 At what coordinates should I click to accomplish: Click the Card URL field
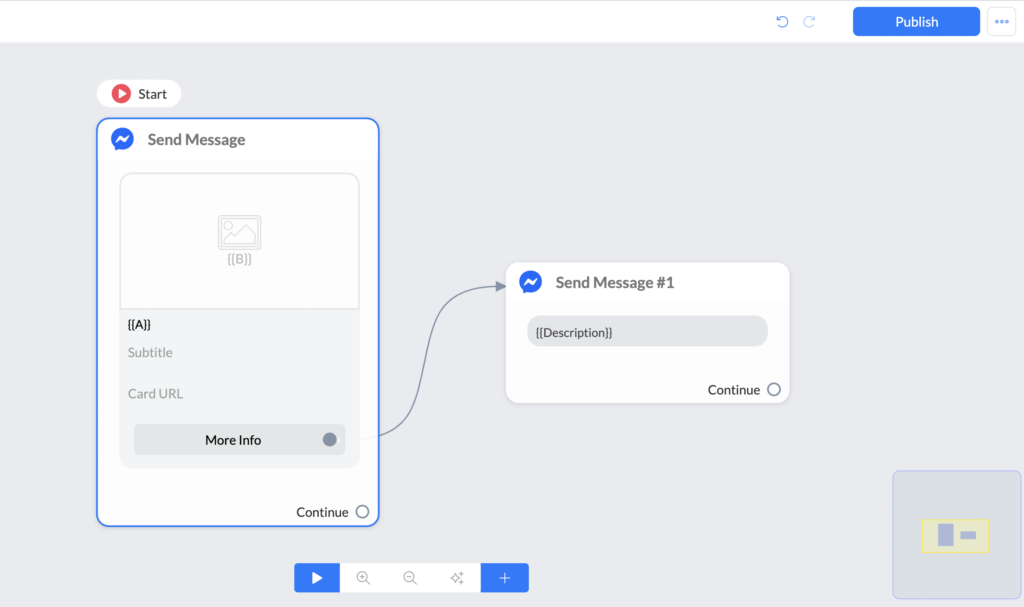coord(155,393)
